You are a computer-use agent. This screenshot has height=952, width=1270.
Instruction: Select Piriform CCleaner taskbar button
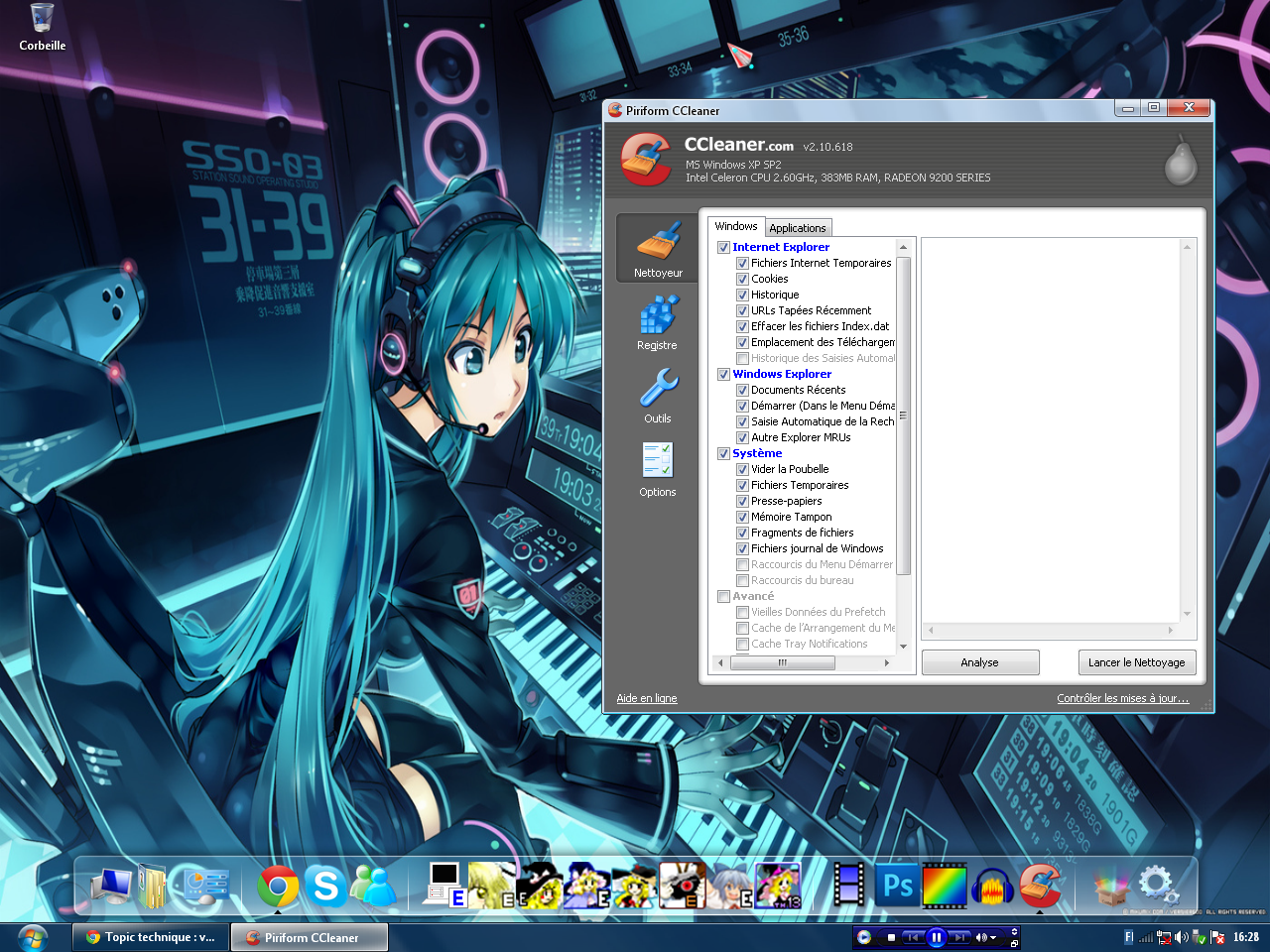[310, 937]
